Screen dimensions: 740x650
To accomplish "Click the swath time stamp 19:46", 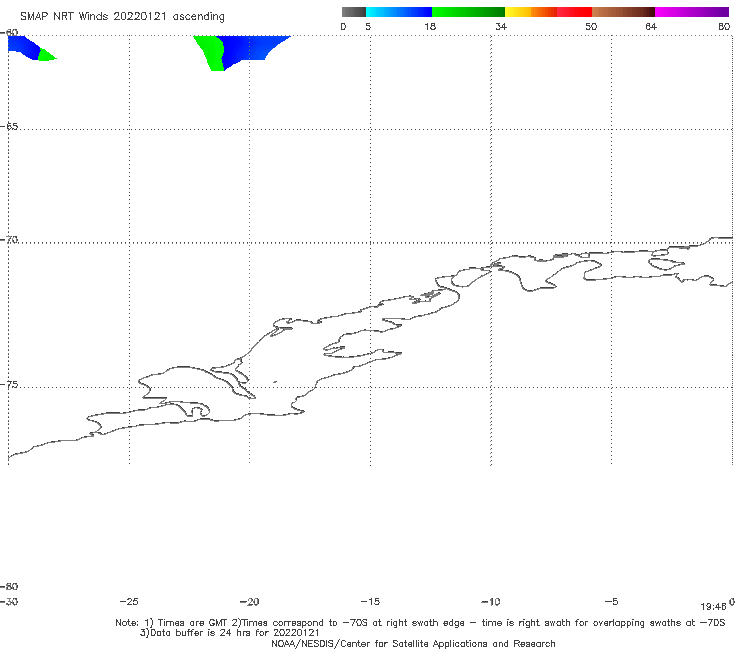I will (x=713, y=607).
